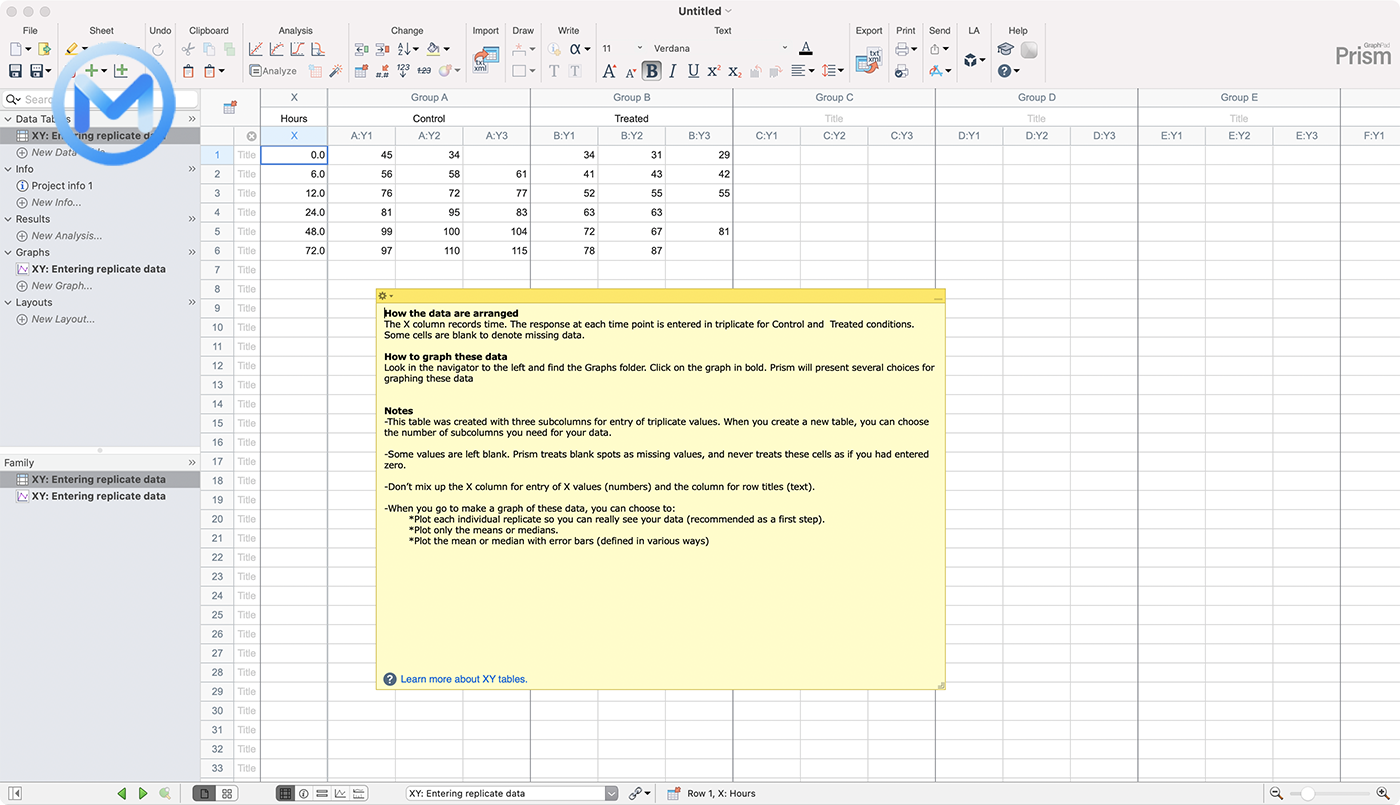Open the link chain dropdown in status bar
Screen dimensions: 1400x805
(x=640, y=793)
